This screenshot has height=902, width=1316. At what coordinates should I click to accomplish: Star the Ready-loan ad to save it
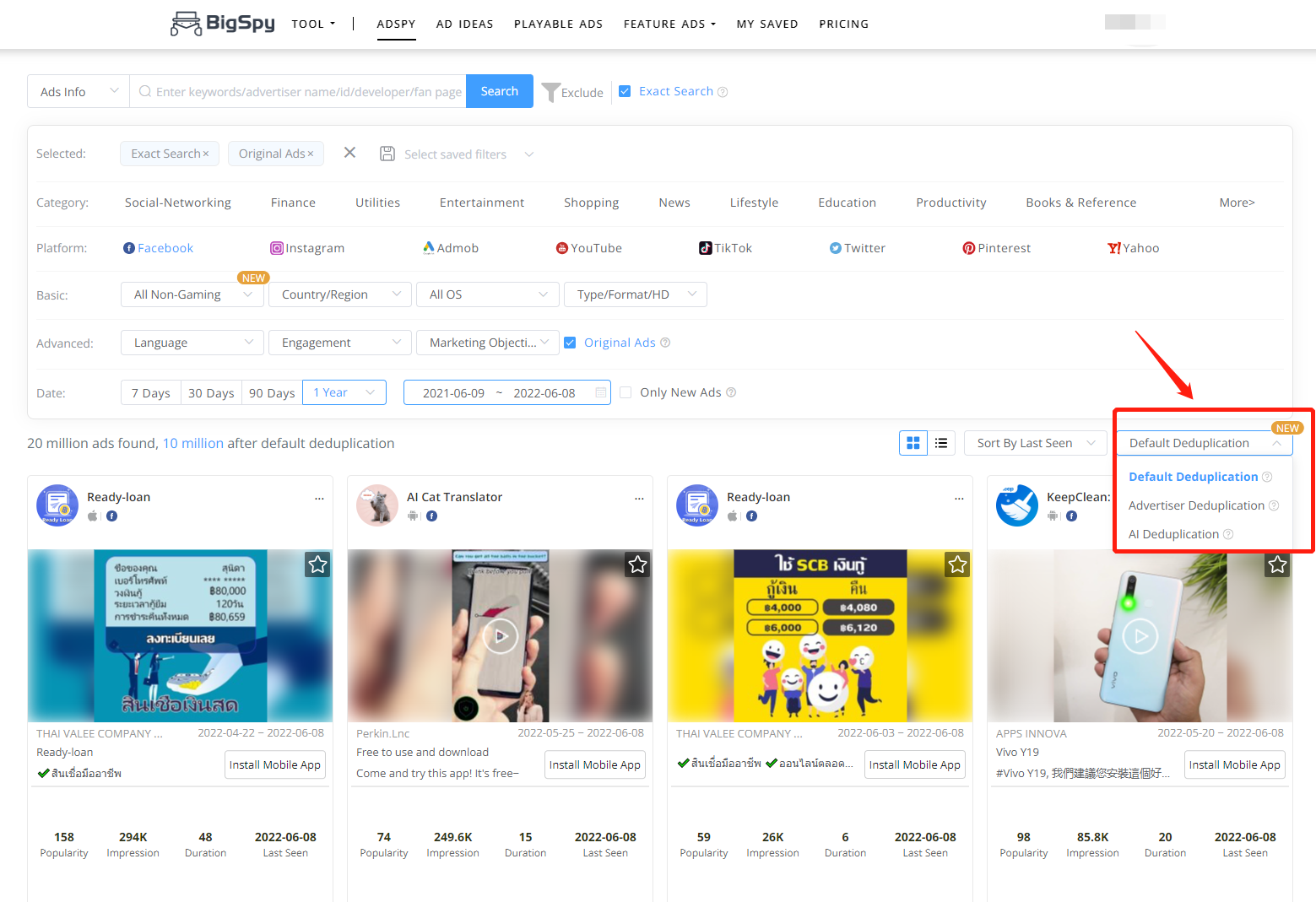click(x=317, y=564)
